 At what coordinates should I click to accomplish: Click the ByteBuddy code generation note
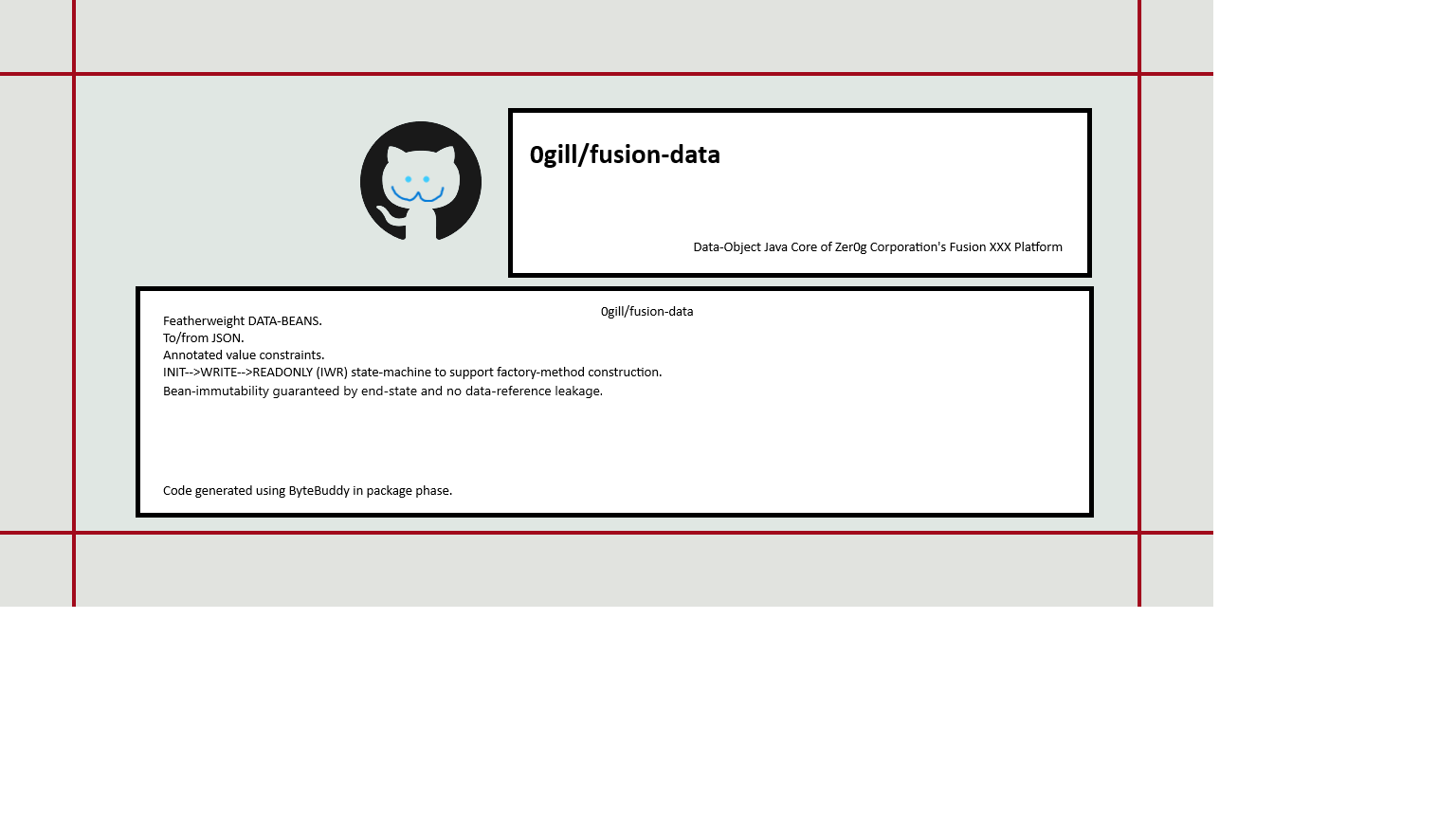[x=308, y=490]
